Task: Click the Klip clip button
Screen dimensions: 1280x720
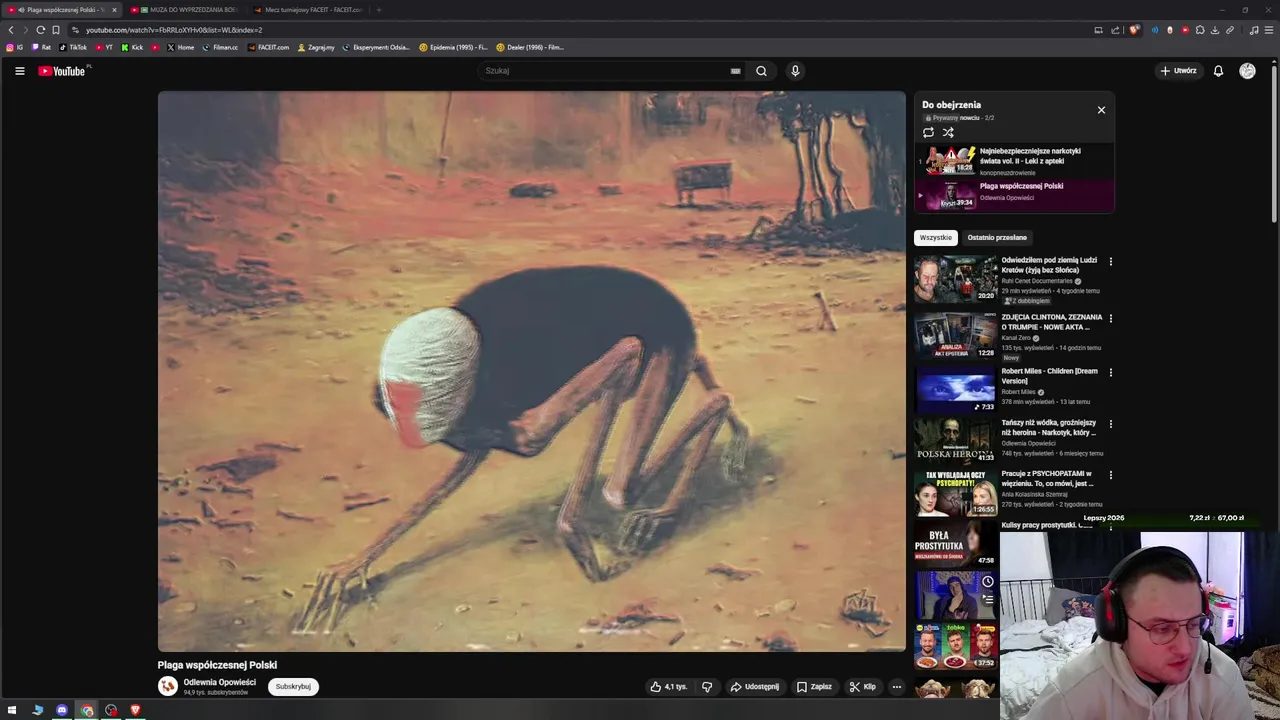Action: tap(862, 687)
